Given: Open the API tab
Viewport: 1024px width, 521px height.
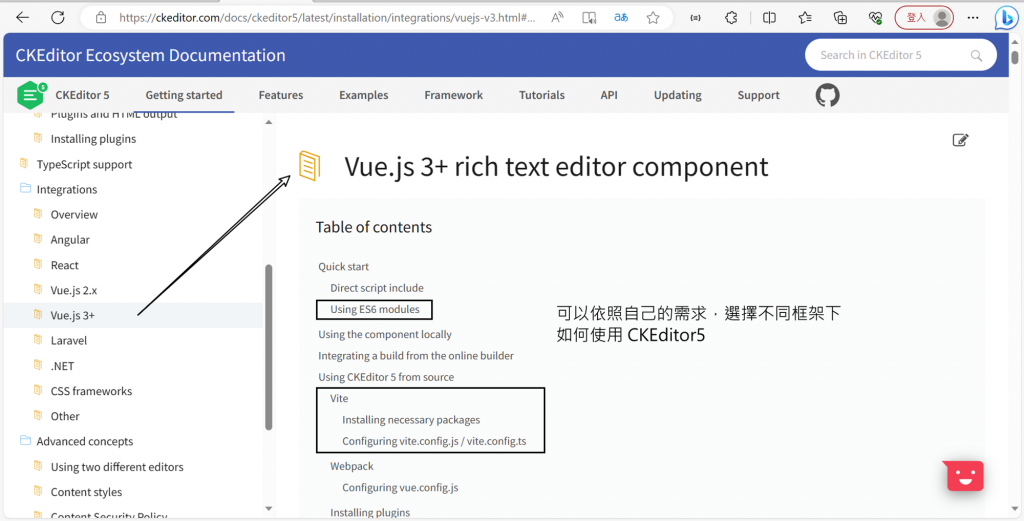Looking at the screenshot, I should tap(609, 95).
